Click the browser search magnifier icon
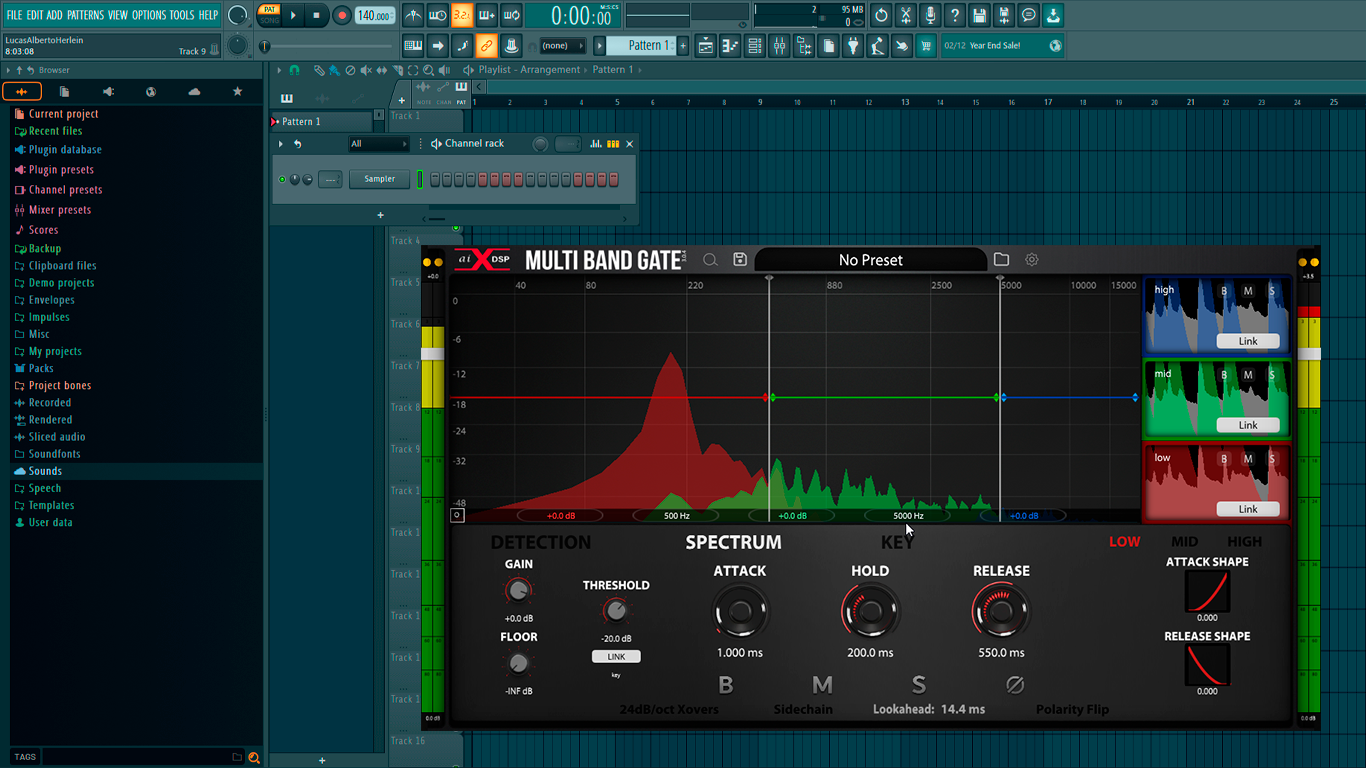 click(x=254, y=758)
